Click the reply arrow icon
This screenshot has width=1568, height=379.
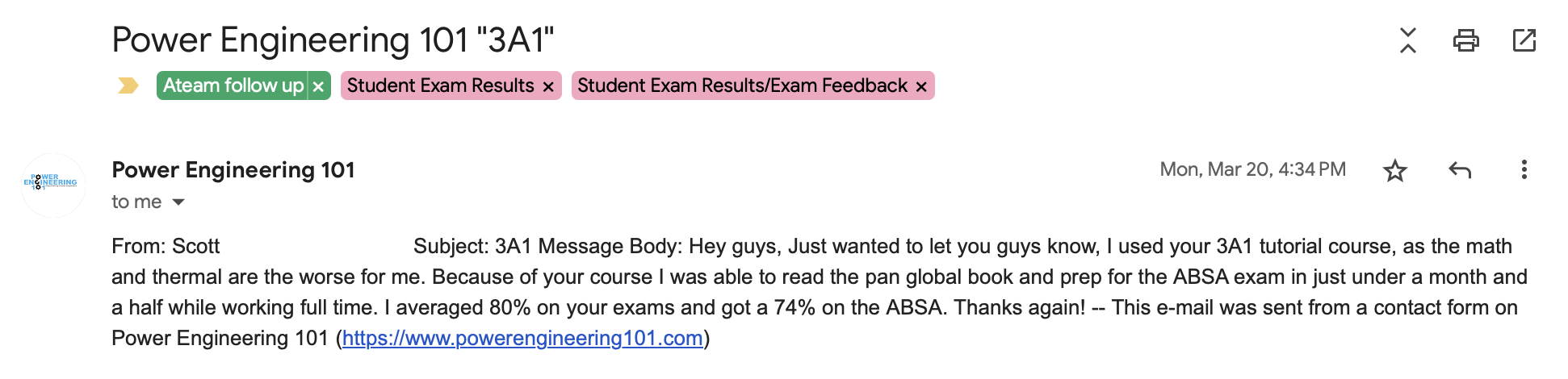[x=1460, y=170]
